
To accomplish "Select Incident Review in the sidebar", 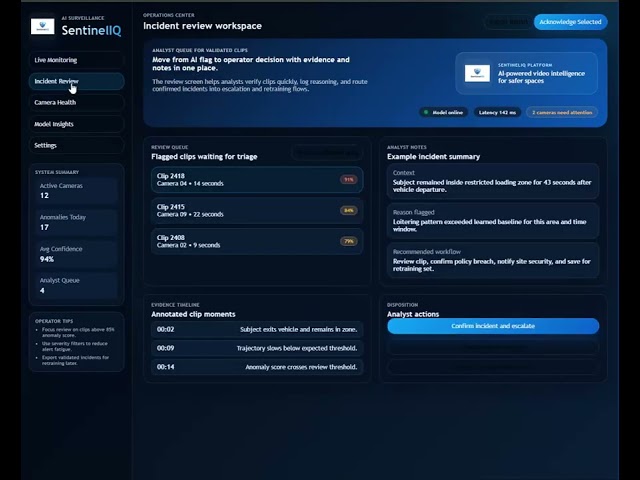I will point(76,81).
